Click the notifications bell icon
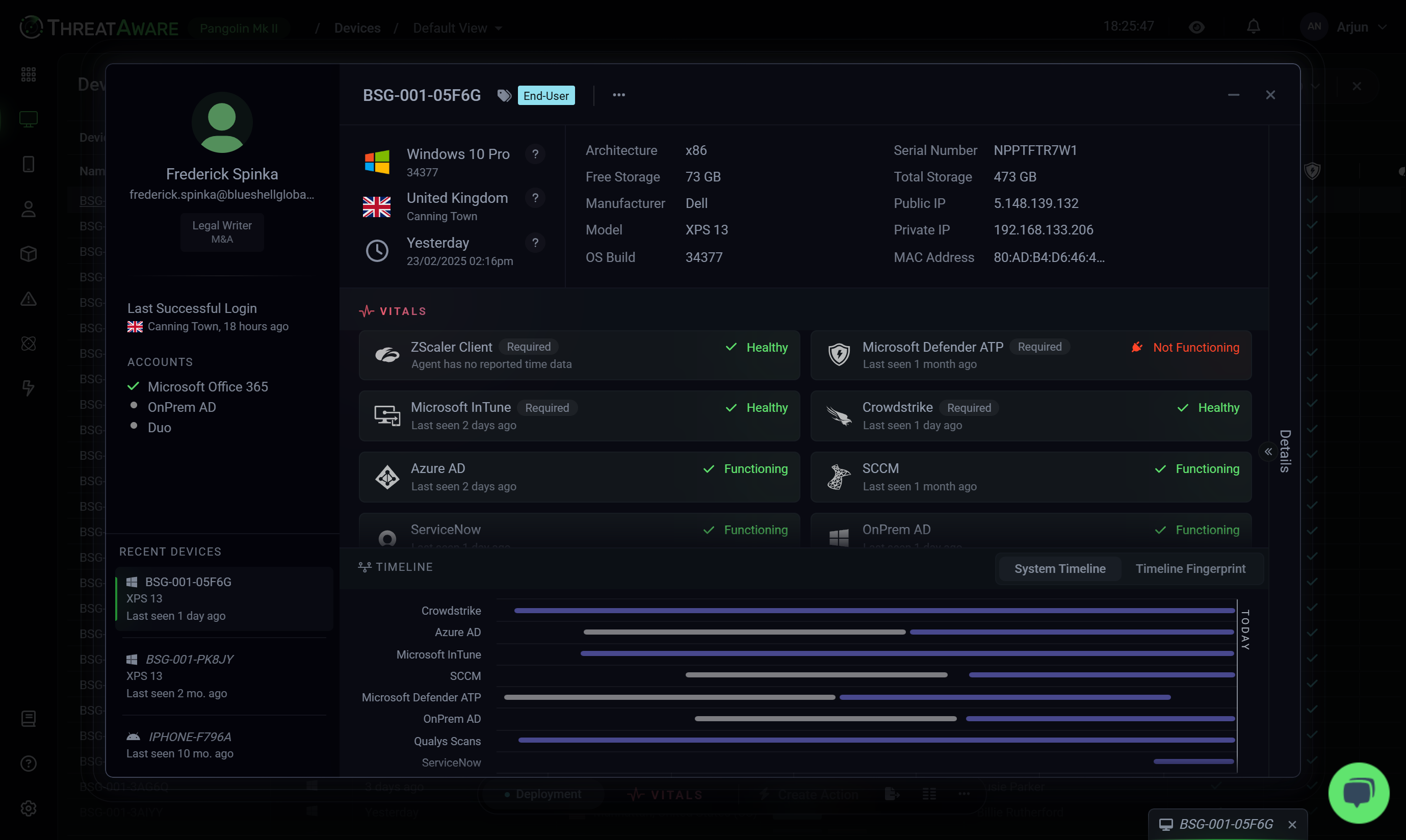The width and height of the screenshot is (1406, 840). click(x=1253, y=26)
